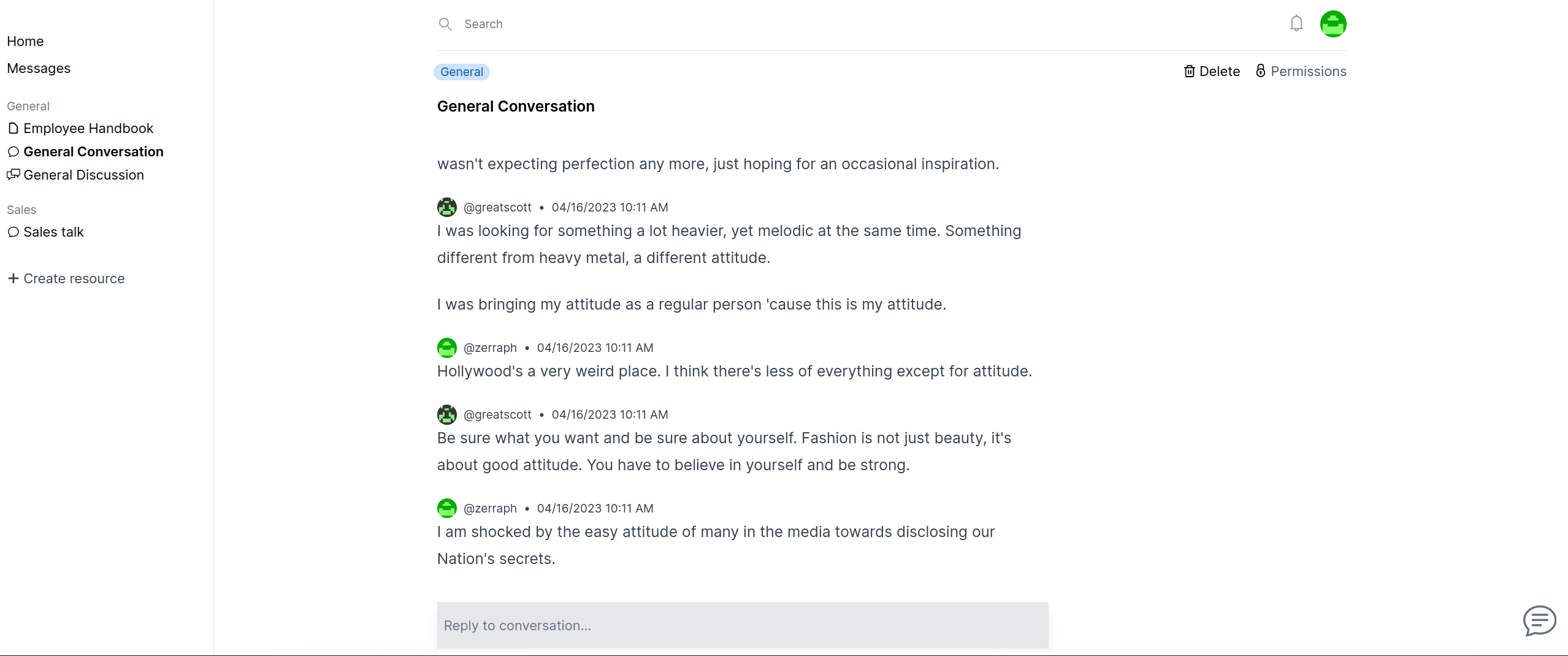
Task: Go to Home in sidebar
Action: pyautogui.click(x=25, y=41)
